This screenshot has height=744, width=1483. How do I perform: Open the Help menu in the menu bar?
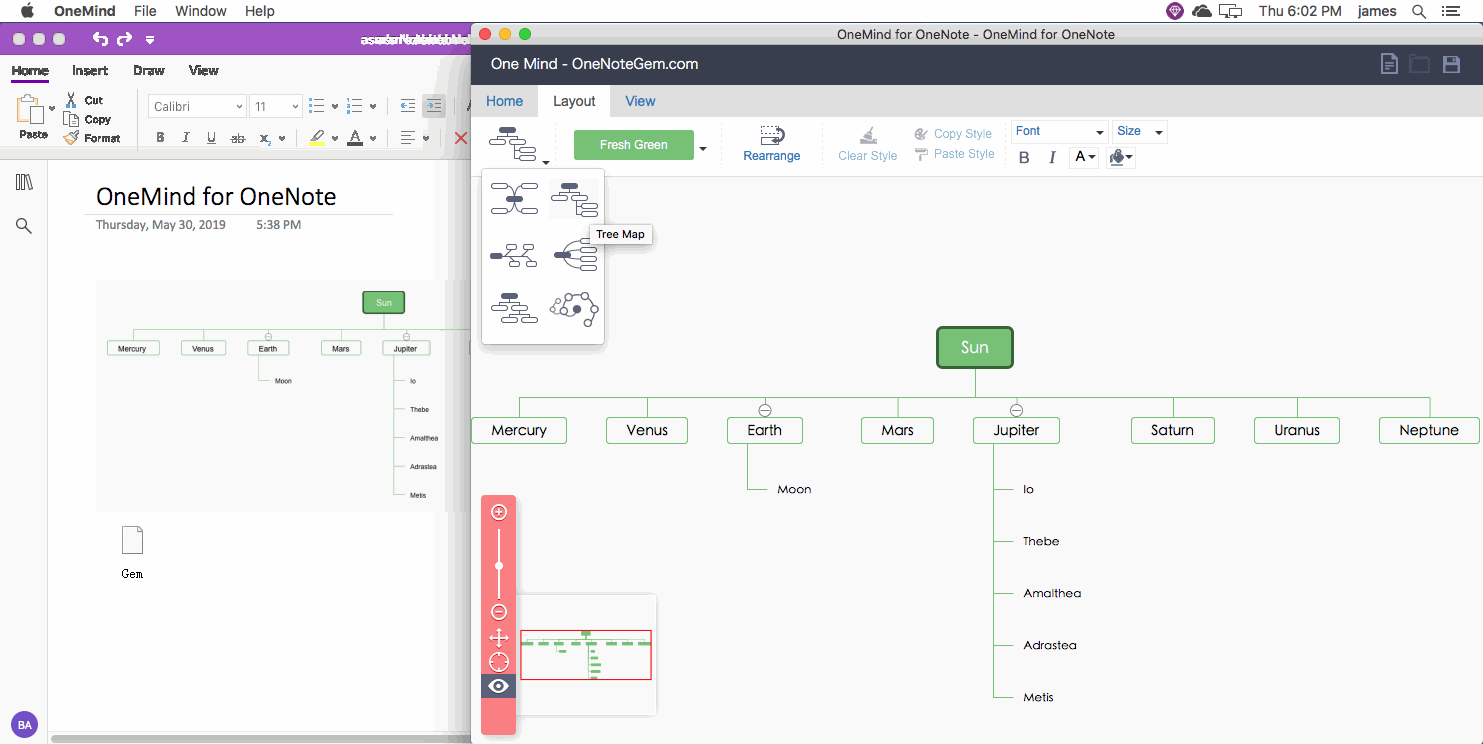[x=260, y=11]
